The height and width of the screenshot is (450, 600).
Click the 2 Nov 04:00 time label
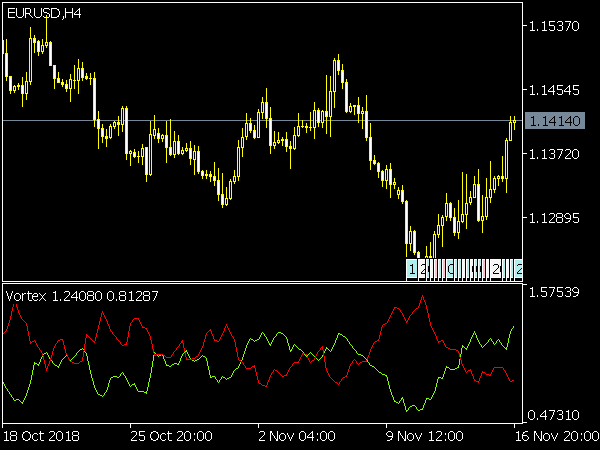point(297,436)
